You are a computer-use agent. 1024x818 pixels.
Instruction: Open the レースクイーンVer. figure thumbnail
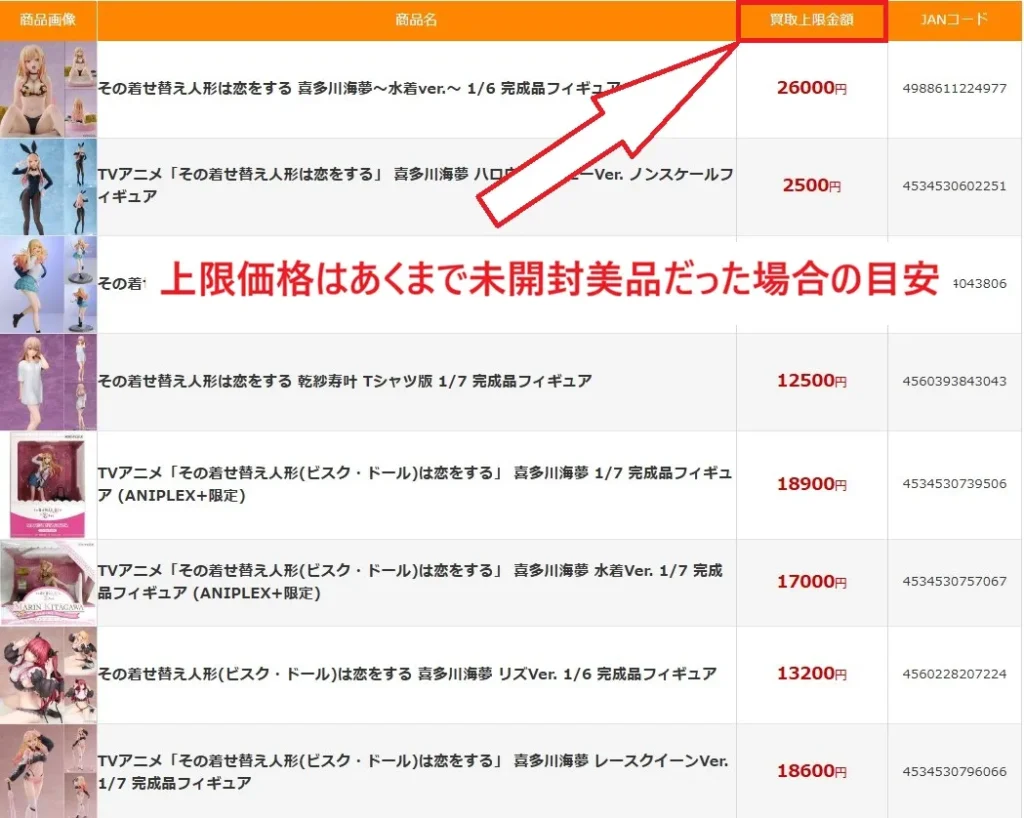[x=48, y=771]
